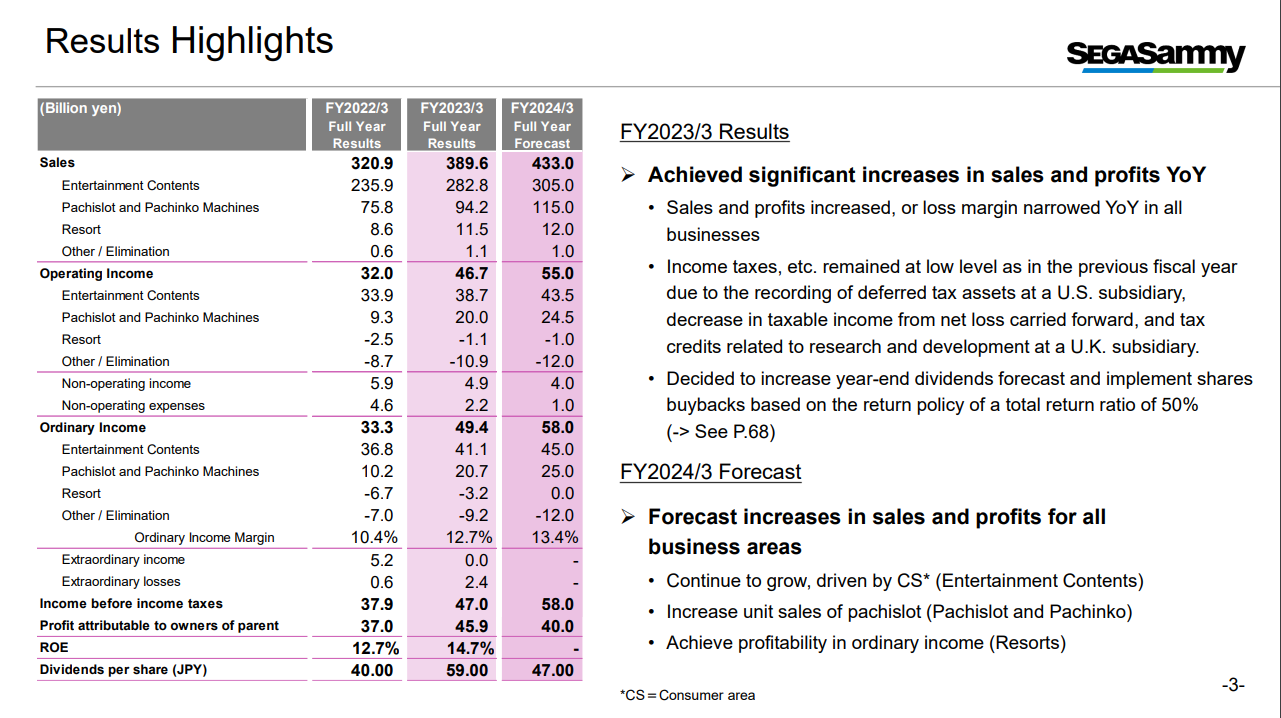Click Operating Income value 46.7

[472, 273]
